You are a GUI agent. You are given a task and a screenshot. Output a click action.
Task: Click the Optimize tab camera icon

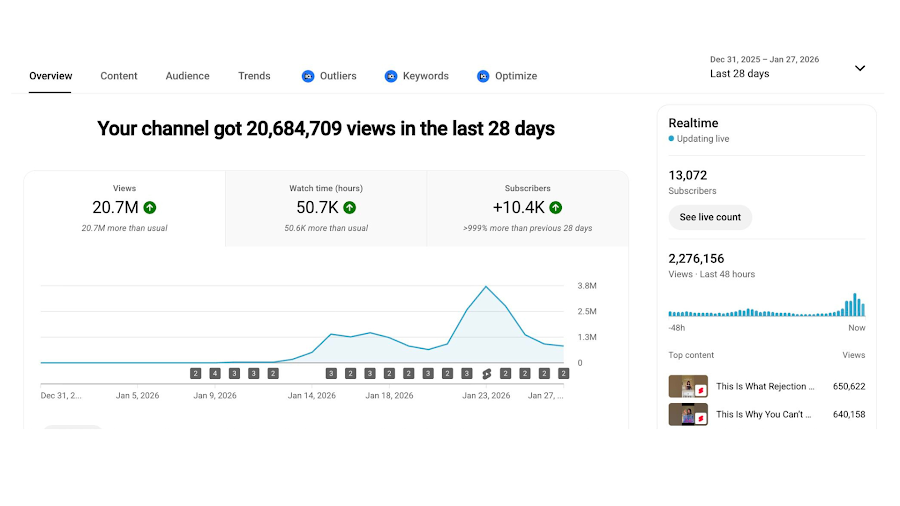(483, 76)
